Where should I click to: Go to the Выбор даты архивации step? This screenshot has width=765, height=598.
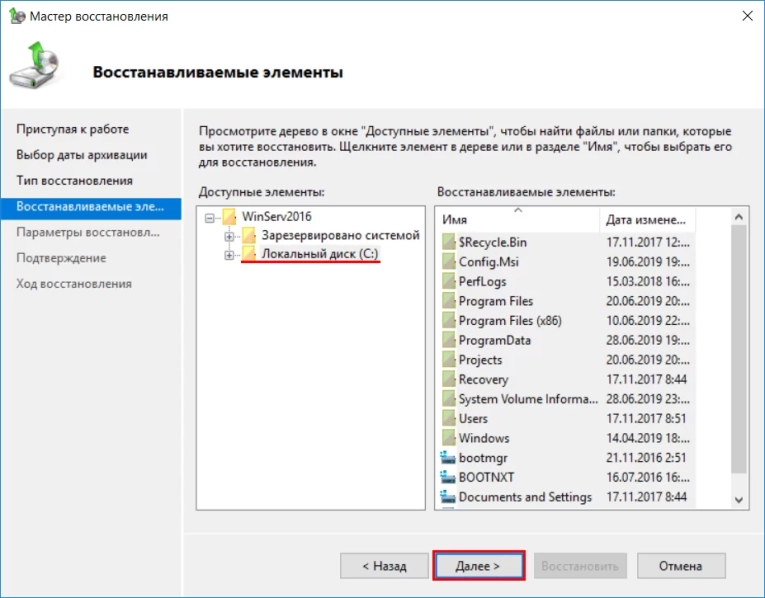pos(81,155)
